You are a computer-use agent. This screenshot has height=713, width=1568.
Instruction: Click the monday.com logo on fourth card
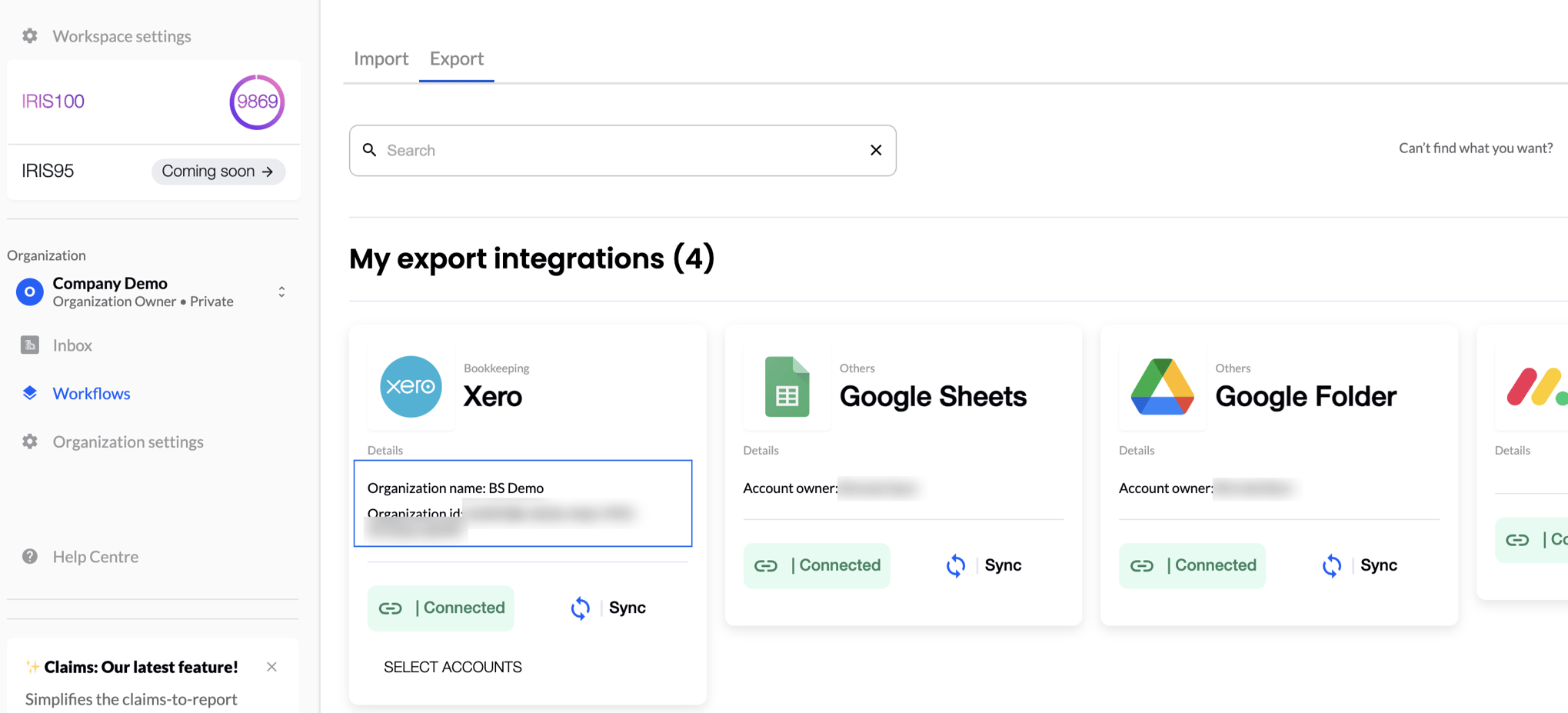click(x=1536, y=386)
